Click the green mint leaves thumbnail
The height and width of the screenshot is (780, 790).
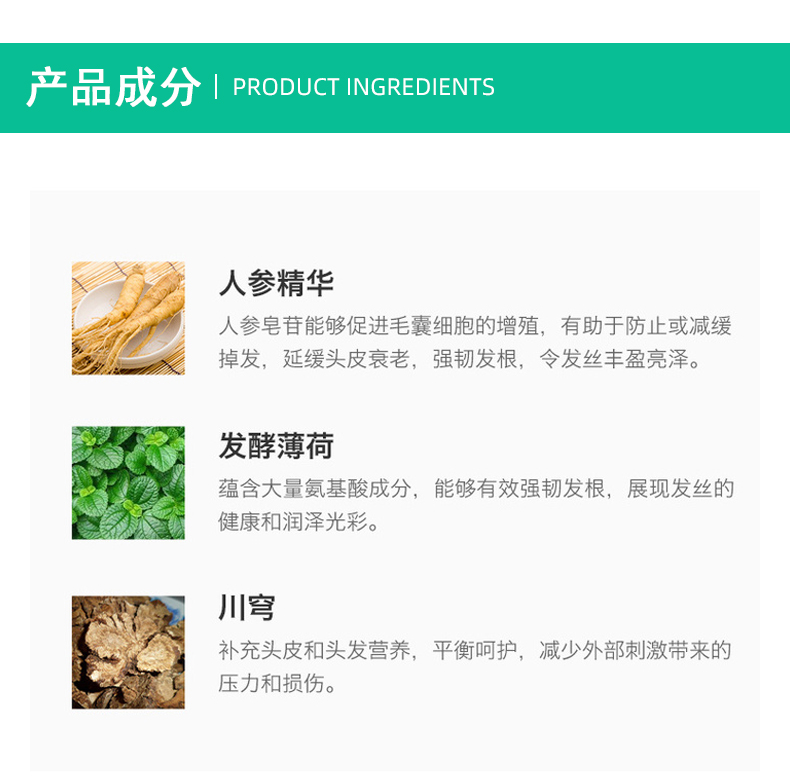(128, 483)
